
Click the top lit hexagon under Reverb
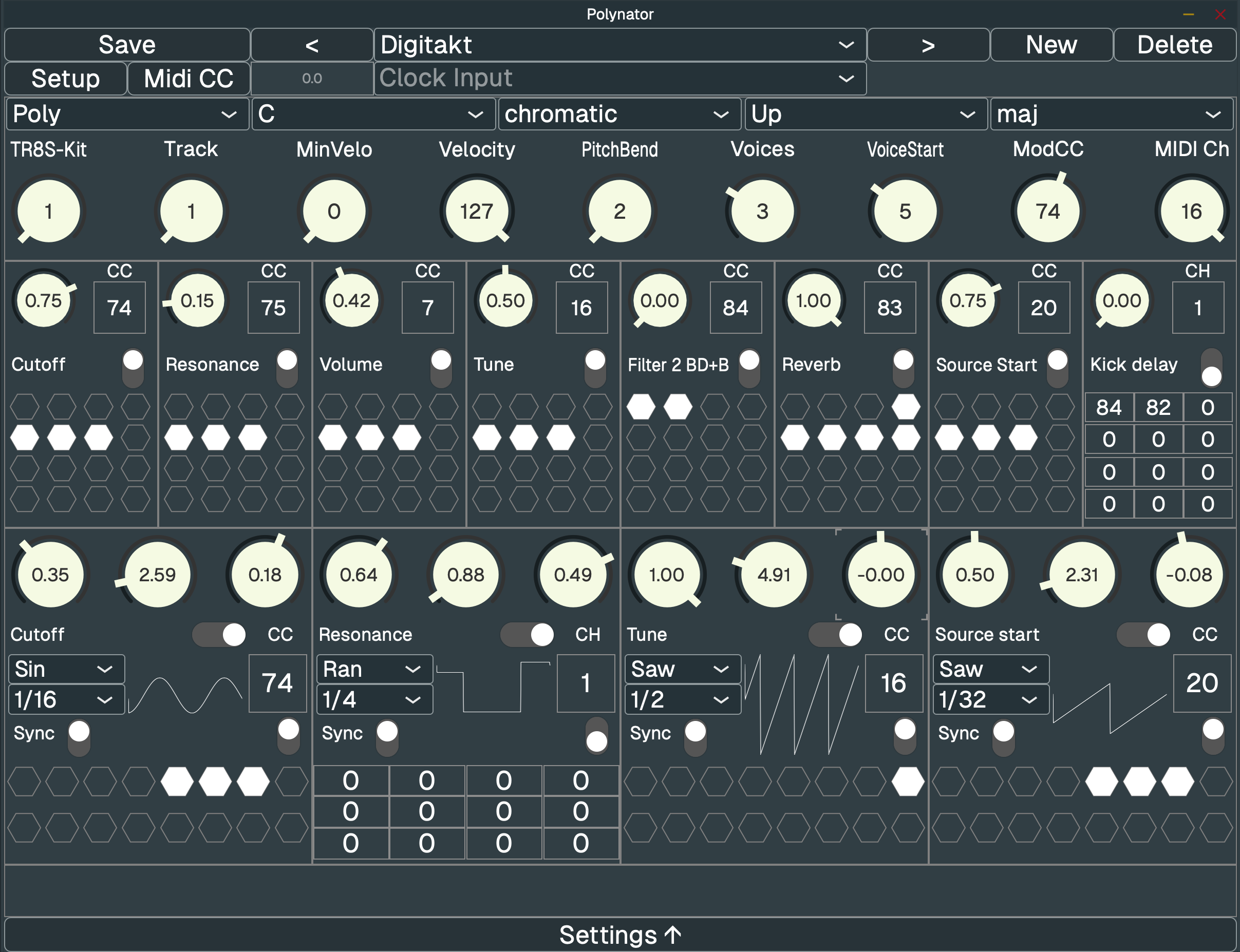click(906, 406)
